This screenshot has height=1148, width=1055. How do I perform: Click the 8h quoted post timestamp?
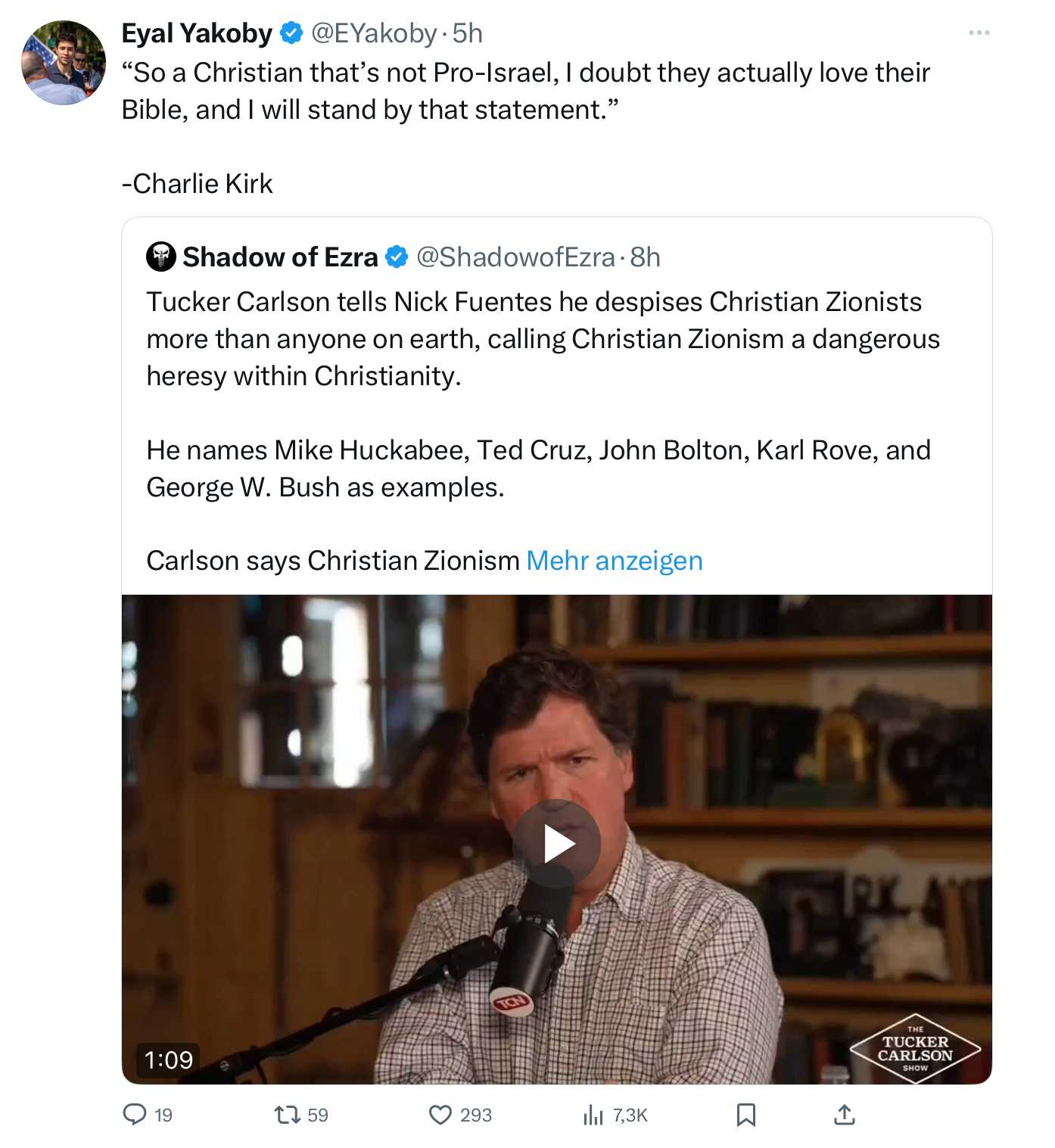pos(645,257)
